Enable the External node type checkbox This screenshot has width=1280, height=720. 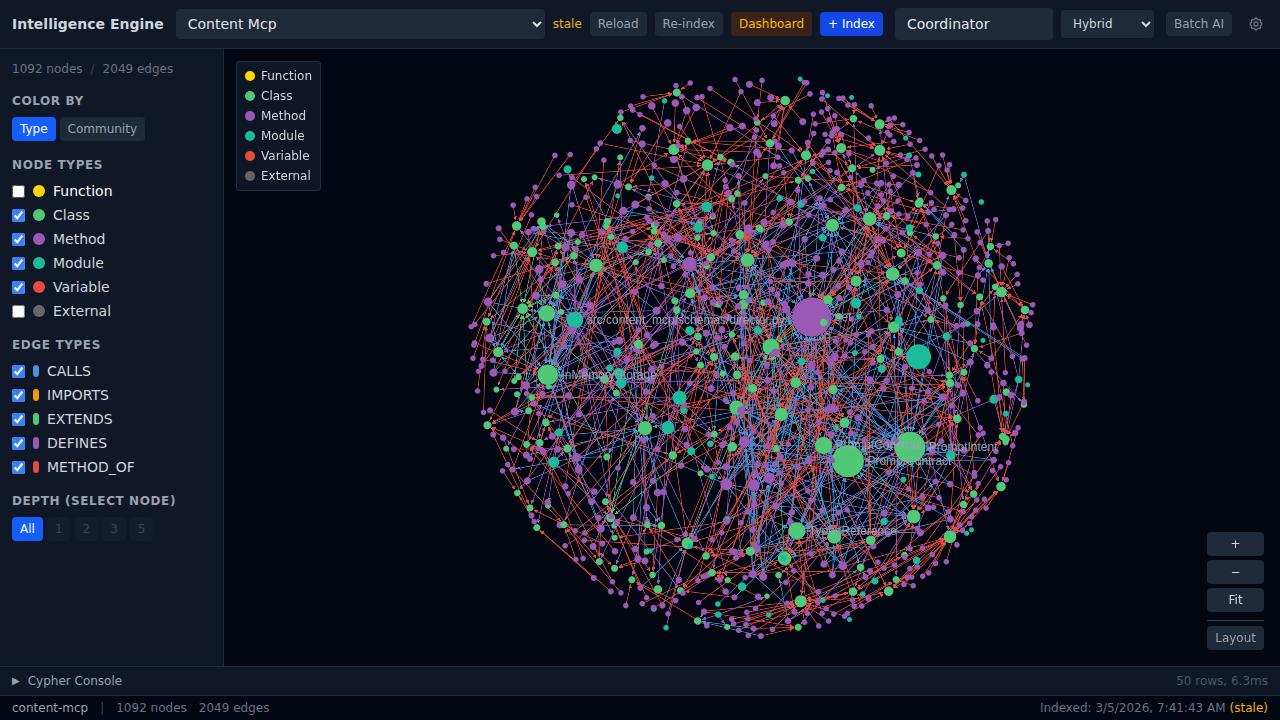tap(17, 311)
